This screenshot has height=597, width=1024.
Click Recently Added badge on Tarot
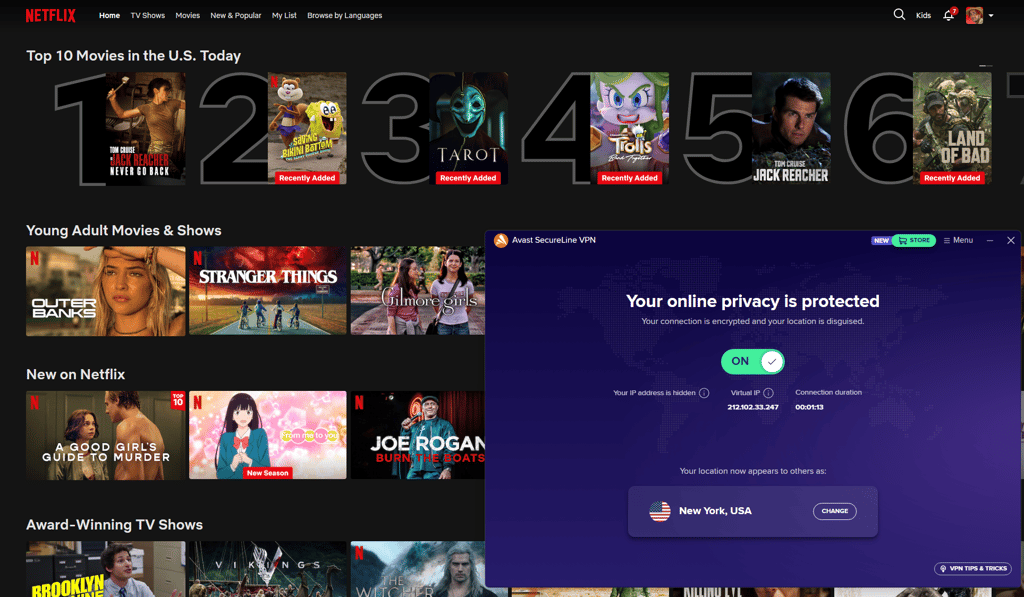point(468,178)
